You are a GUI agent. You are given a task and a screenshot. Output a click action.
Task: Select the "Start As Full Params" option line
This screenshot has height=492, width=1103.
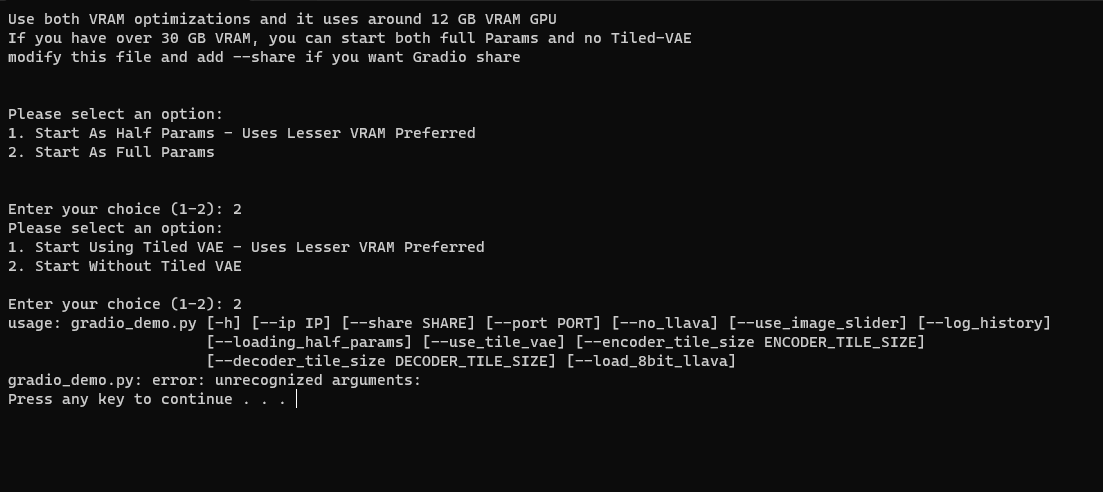click(111, 152)
